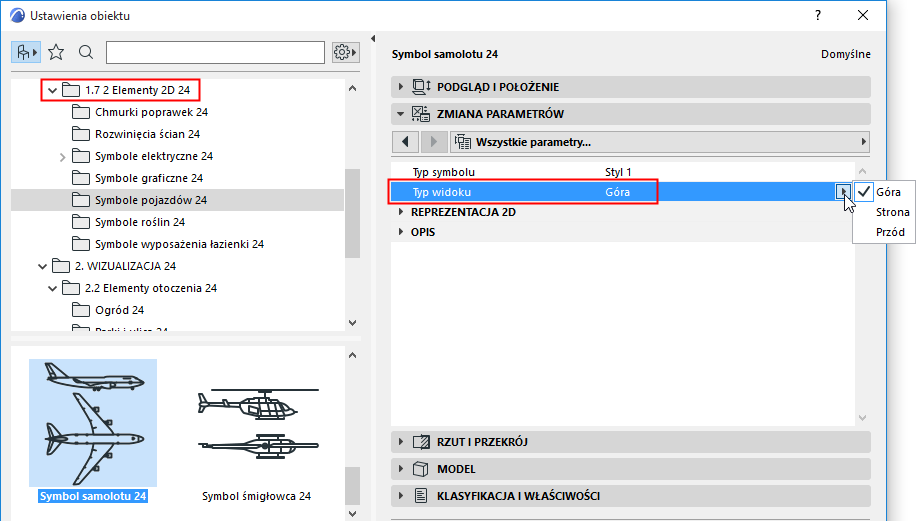Open the Ogród 24 folder
Screen dimensions: 916x521
[x=119, y=310]
